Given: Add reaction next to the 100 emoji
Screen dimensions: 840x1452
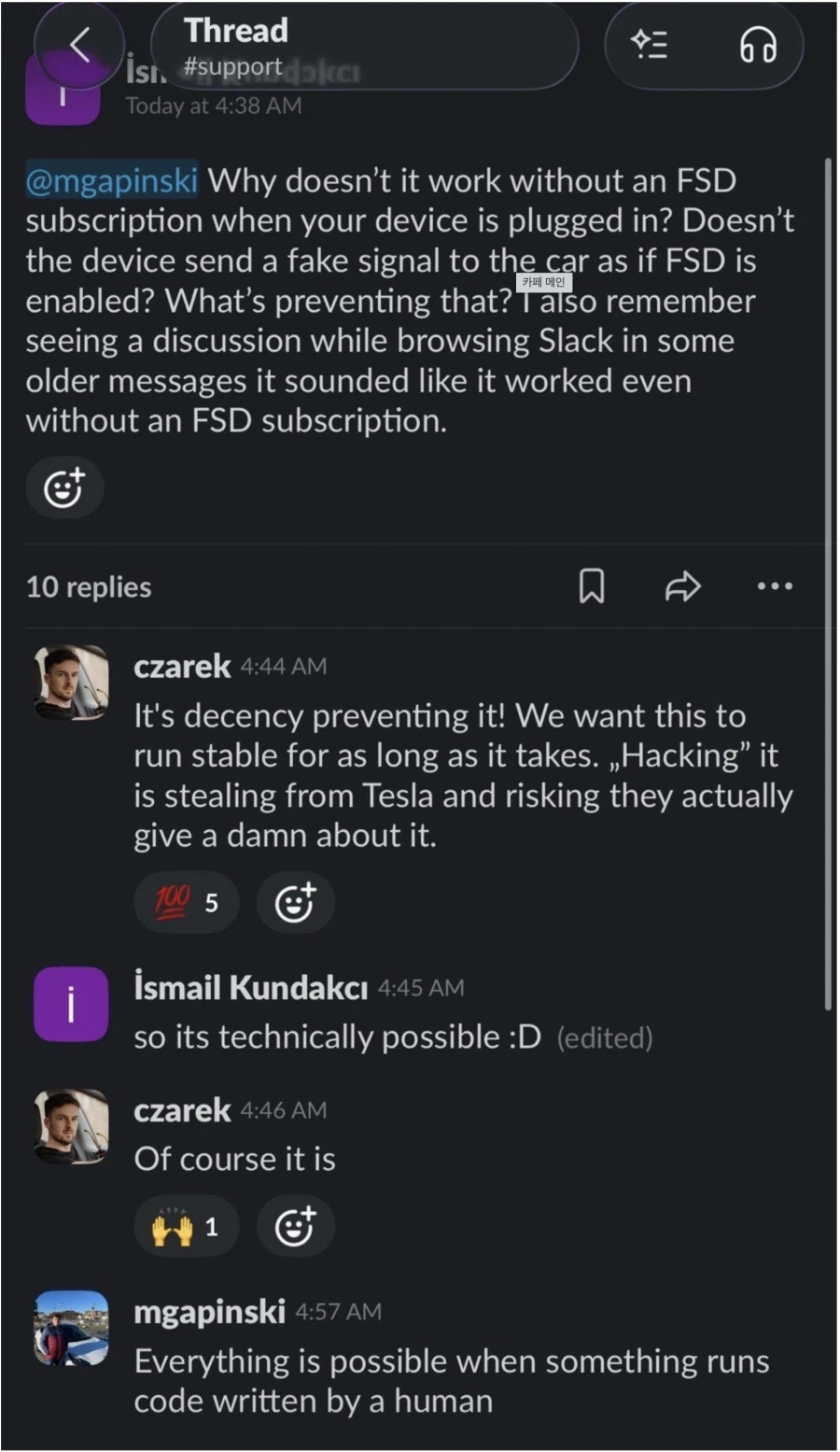Looking at the screenshot, I should [x=295, y=902].
